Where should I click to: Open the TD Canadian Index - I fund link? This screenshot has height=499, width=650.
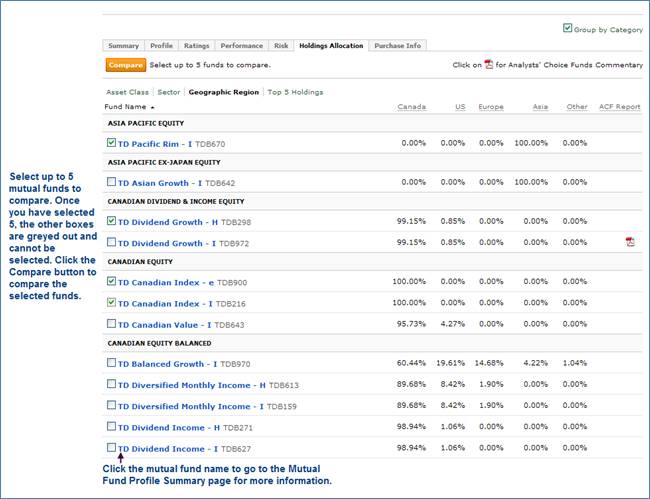pyautogui.click(x=165, y=304)
